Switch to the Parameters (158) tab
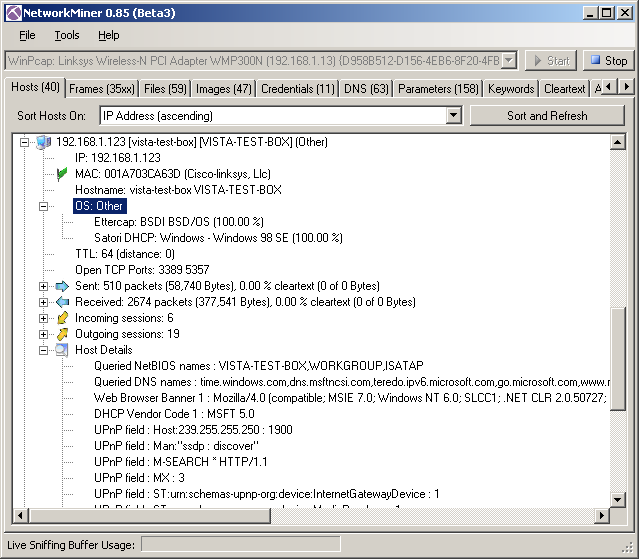The width and height of the screenshot is (639, 559). click(438, 89)
